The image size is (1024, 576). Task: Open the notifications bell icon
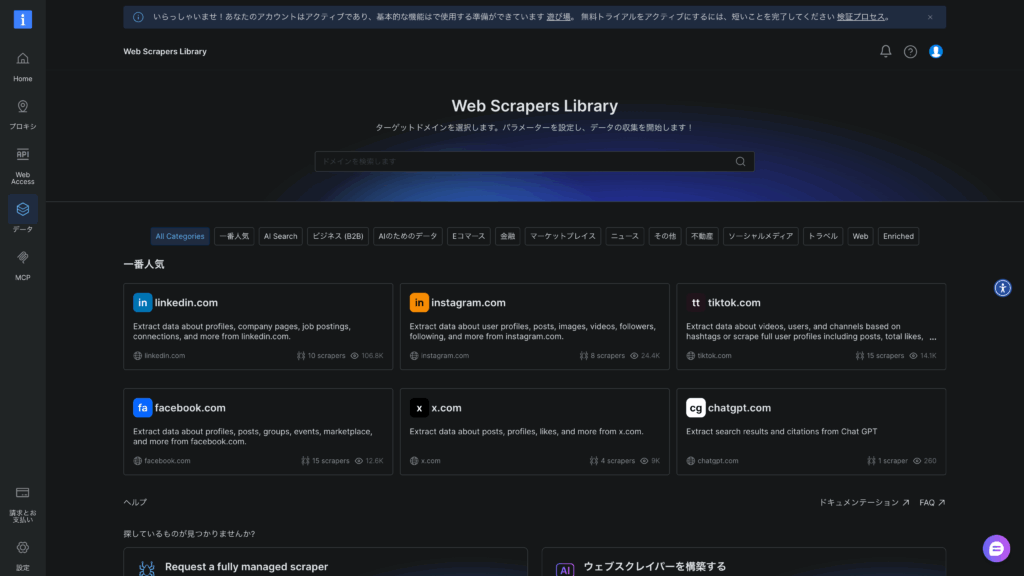[885, 51]
